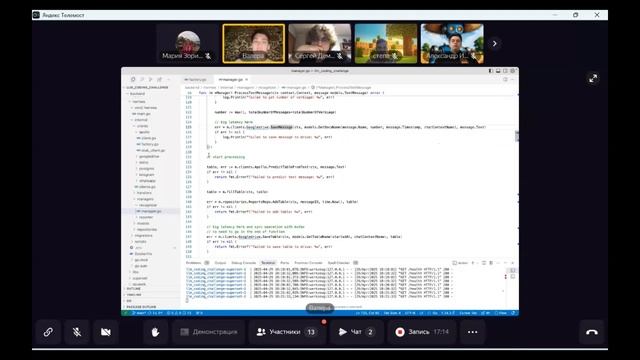Hang up the call
Image resolution: width=640 pixels, height=360 pixels.
tap(591, 332)
